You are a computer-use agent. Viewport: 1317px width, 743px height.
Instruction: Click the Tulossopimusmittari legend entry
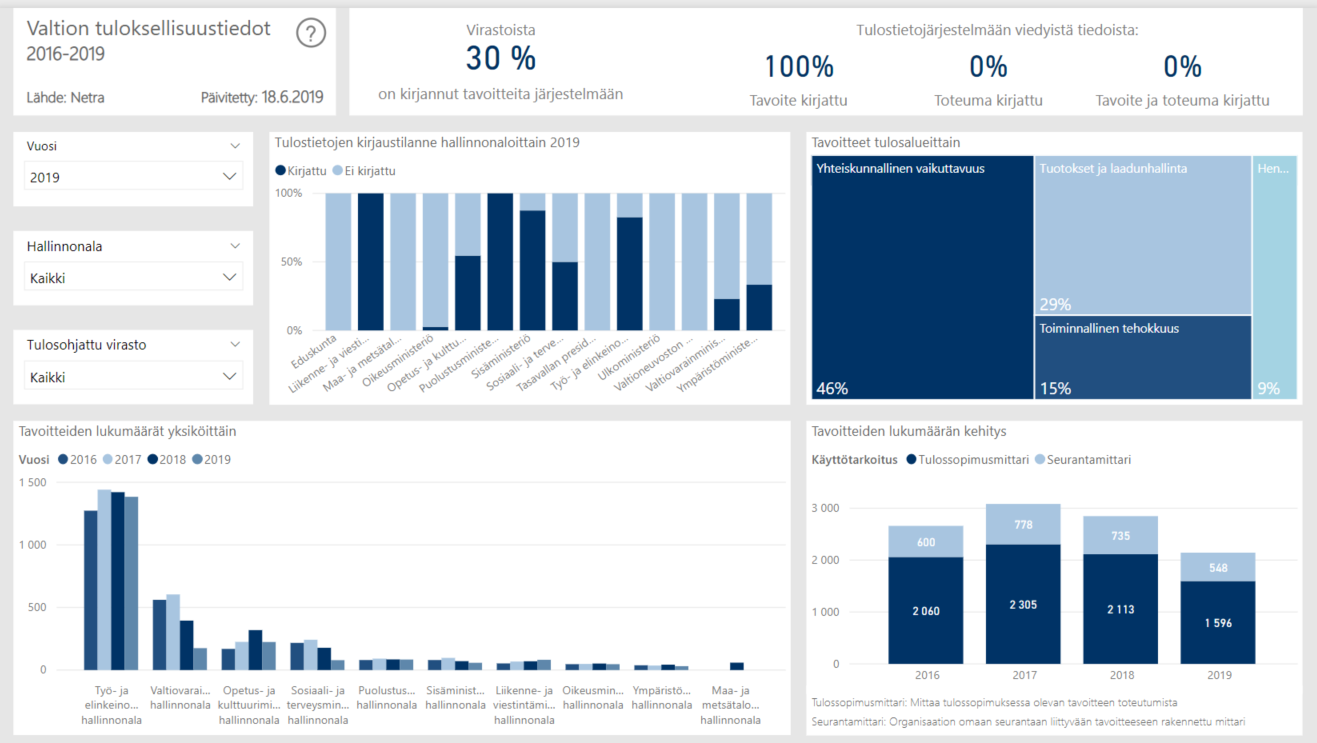click(x=967, y=460)
